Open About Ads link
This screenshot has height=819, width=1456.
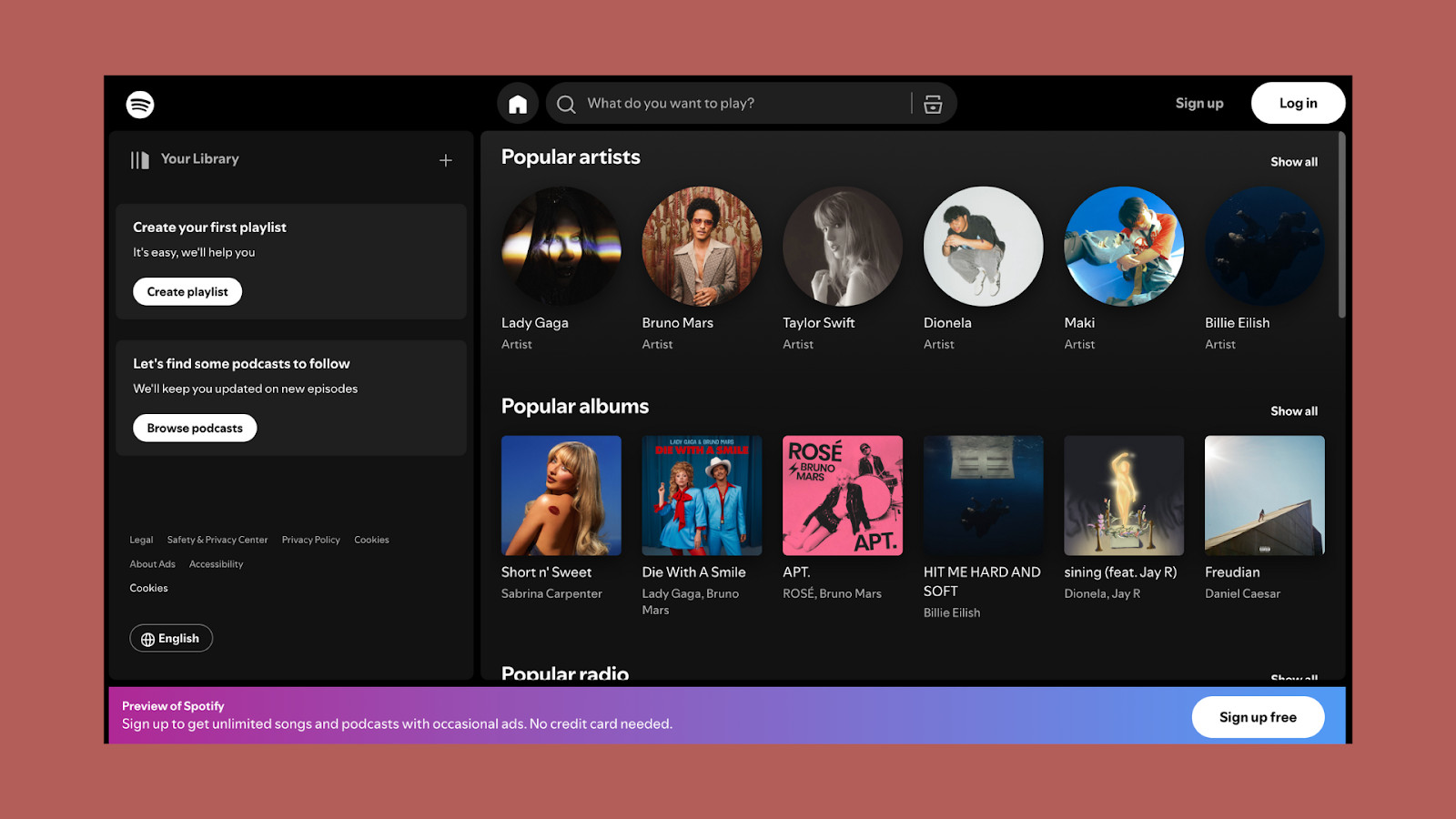pos(152,564)
